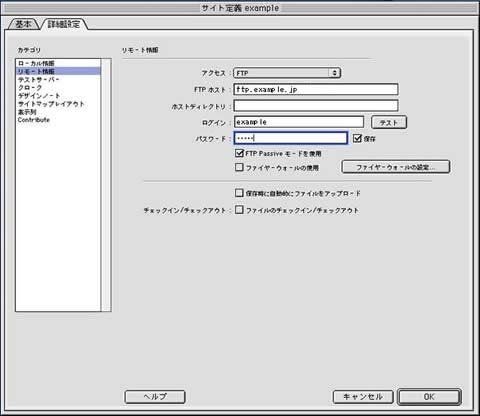480x416 pixels.
Task: Enable ファイルのチェックイン/チェックアウト checkbox
Action: [239, 210]
